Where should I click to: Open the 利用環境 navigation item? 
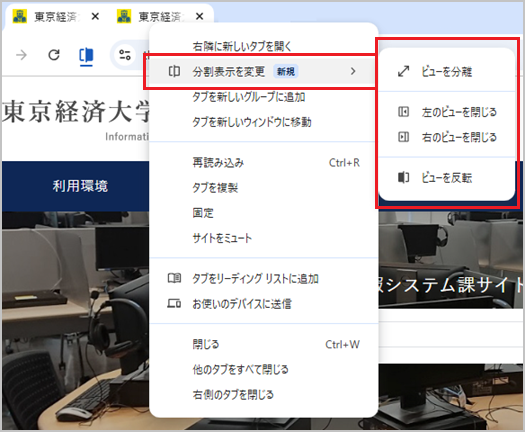[80, 186]
